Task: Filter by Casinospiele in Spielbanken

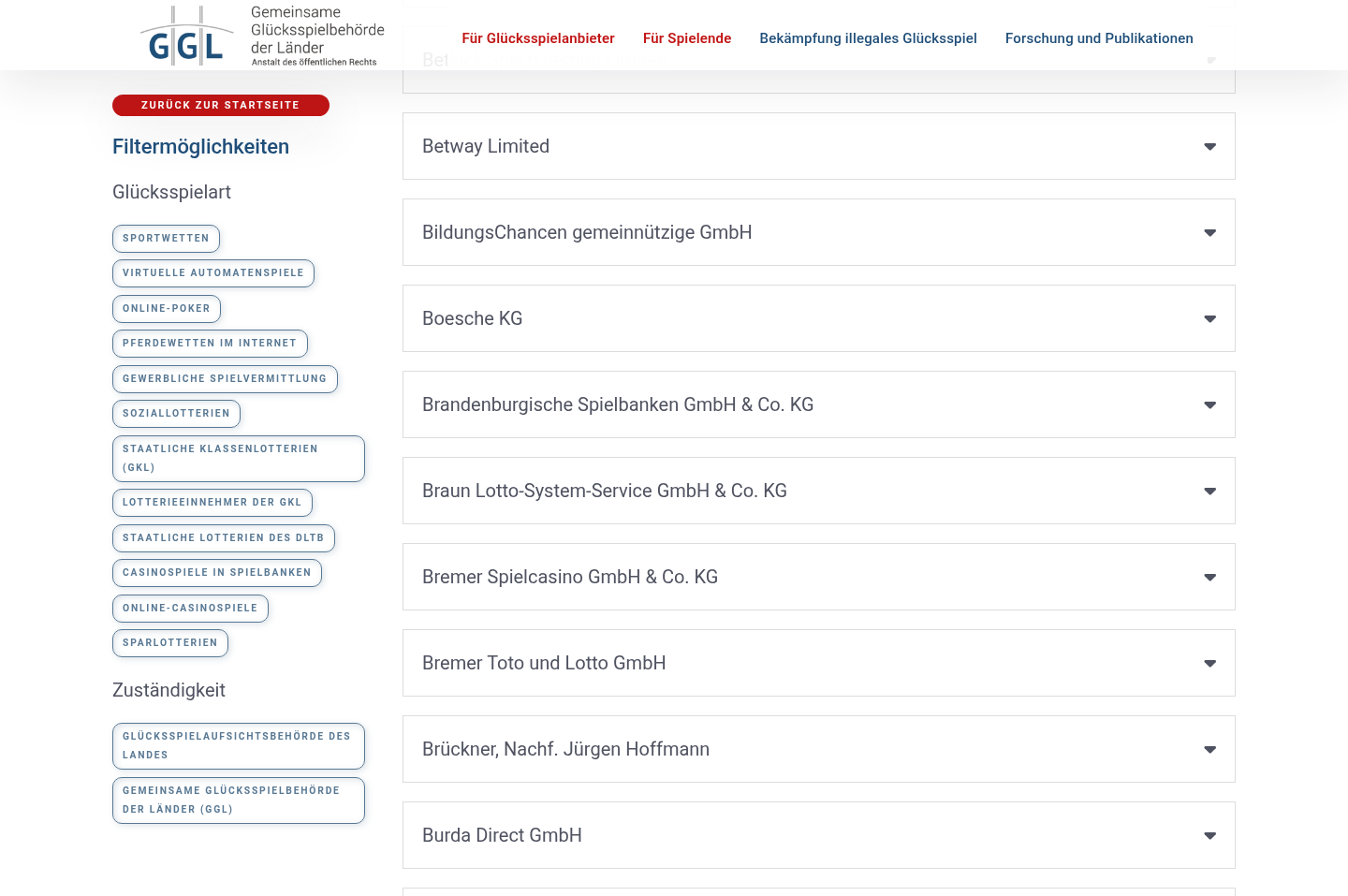Action: tap(217, 573)
